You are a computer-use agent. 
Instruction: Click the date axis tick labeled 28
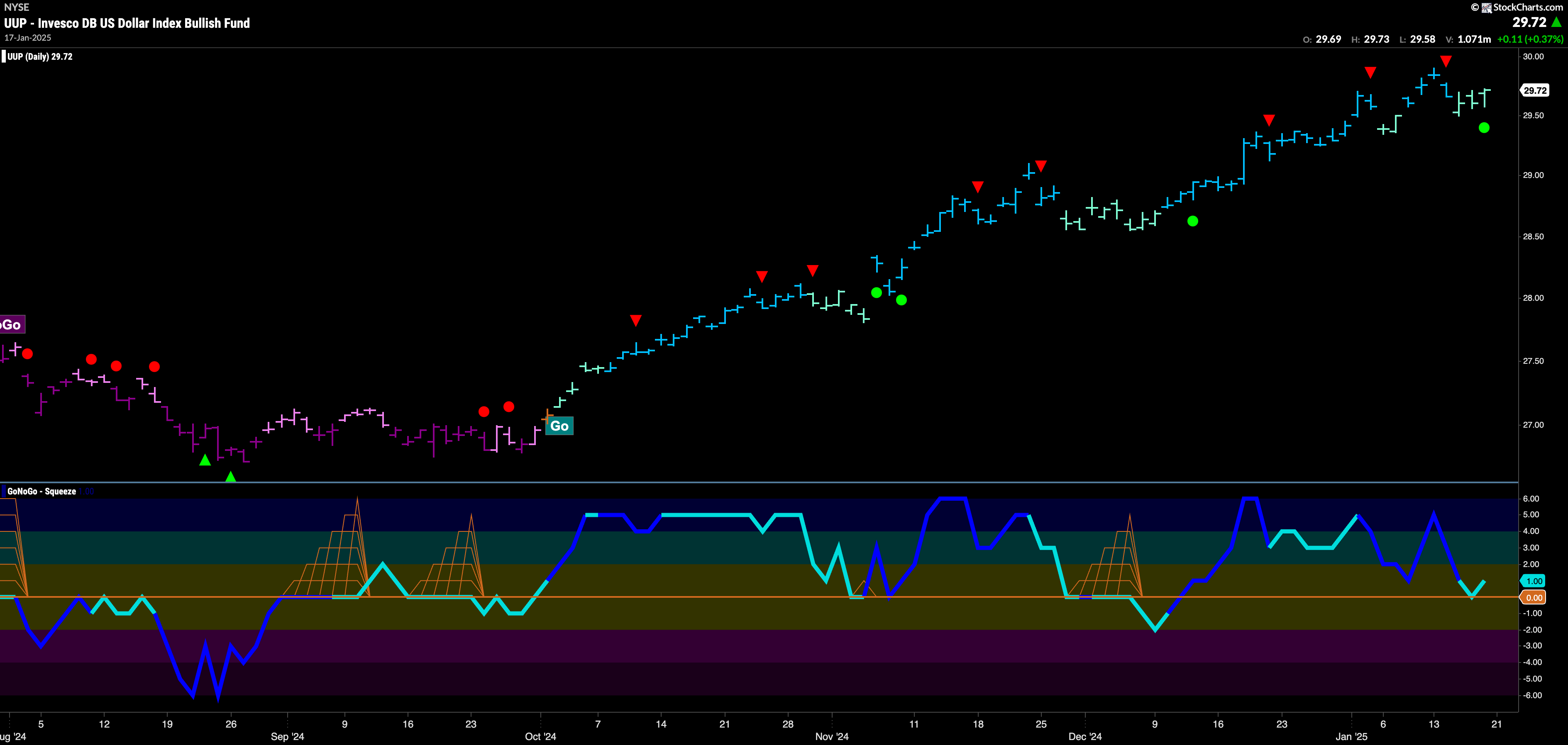coord(788,724)
